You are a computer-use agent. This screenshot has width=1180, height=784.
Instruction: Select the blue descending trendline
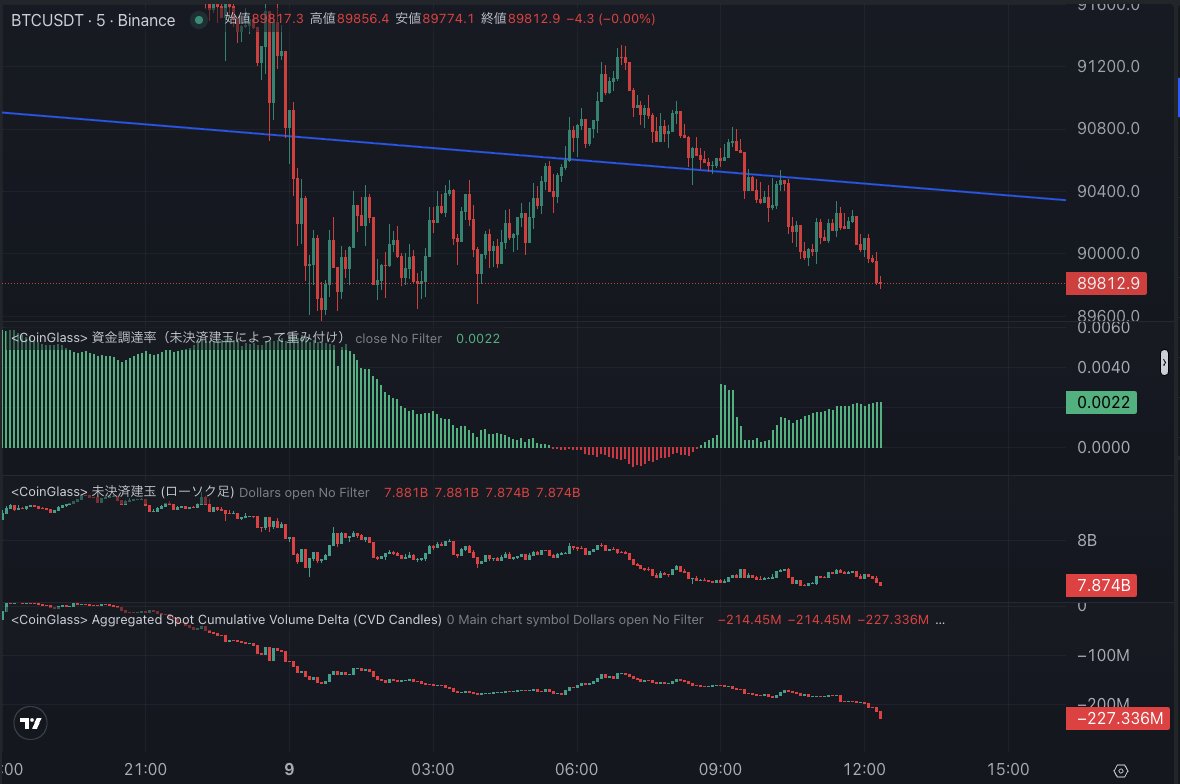(533, 156)
